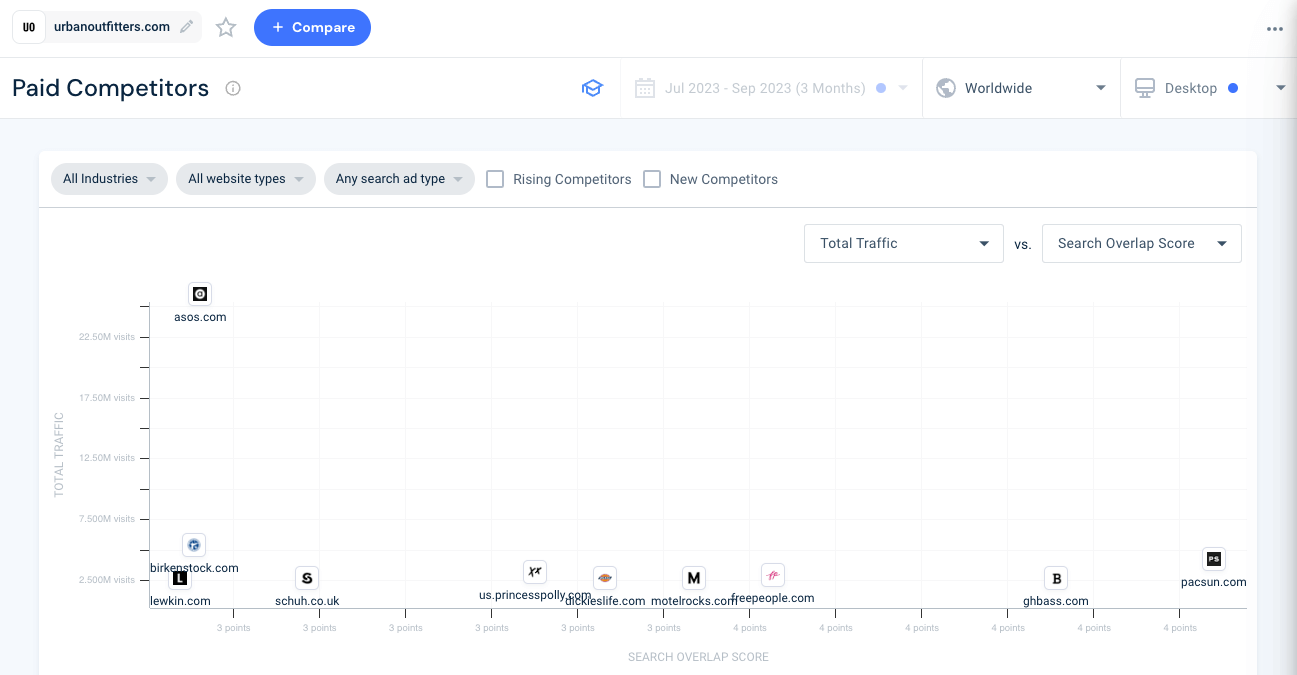Open the Jul 2023 - Sep 2023 date range picker
Screen dimensions: 1297x675
[770, 88]
